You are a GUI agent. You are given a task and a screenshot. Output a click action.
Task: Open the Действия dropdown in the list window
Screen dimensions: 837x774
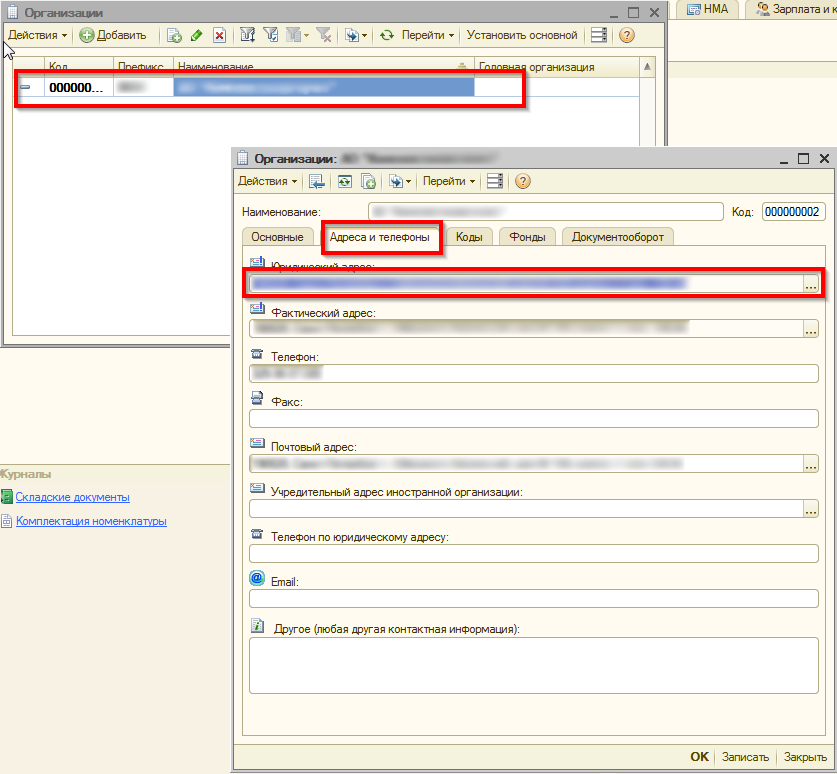(37, 35)
